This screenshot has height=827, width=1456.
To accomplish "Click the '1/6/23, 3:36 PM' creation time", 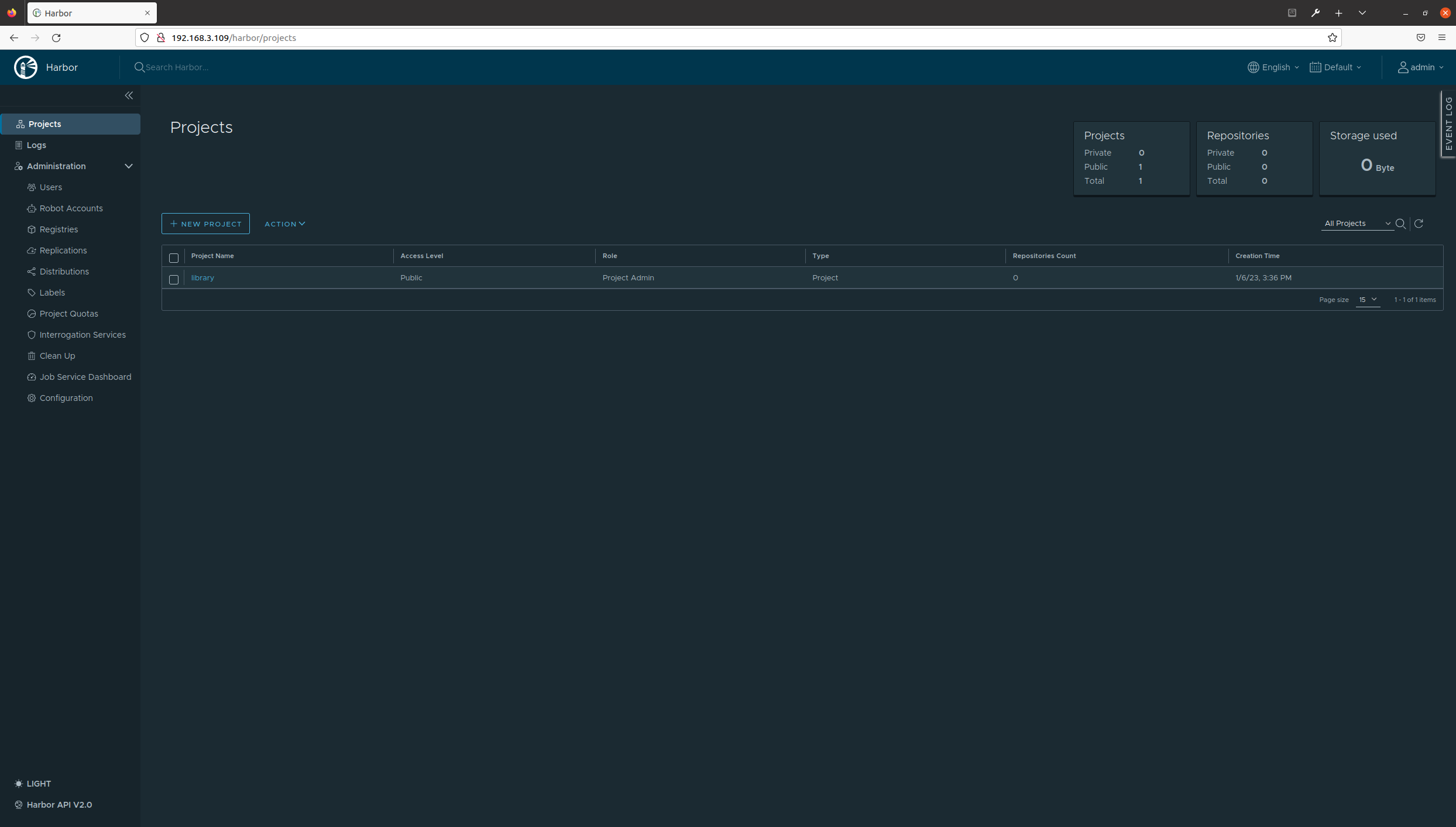I will tap(1263, 278).
